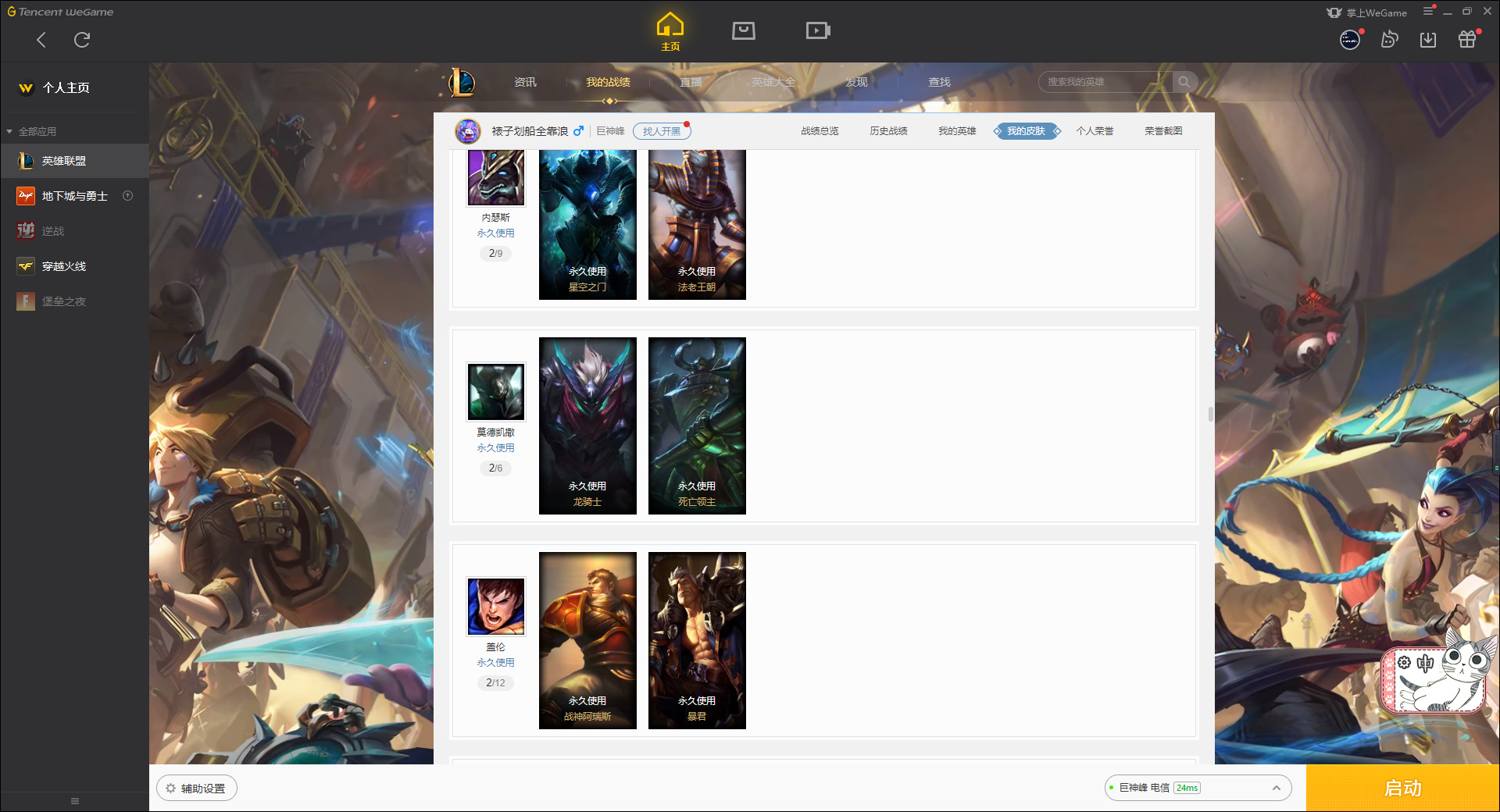The height and width of the screenshot is (812, 1500).
Task: Open the 龙骑士 skin card
Action: point(587,426)
